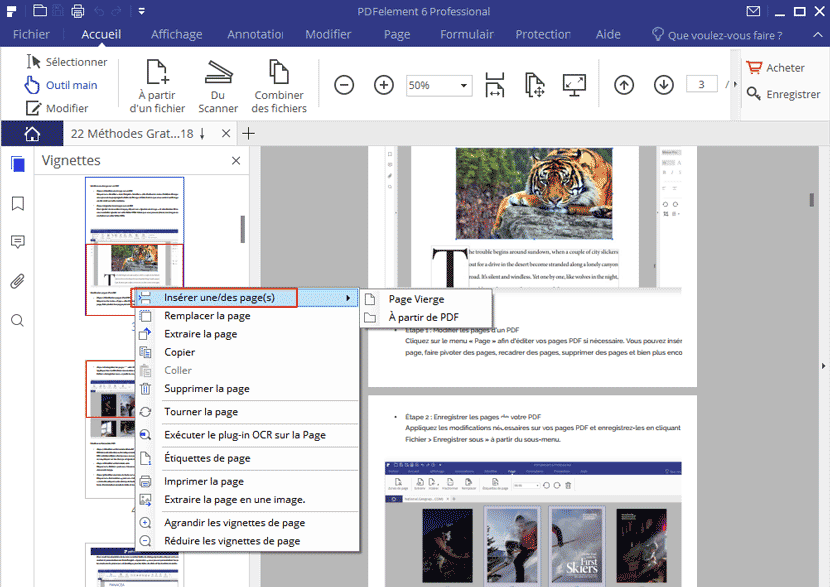
Task: Open the mail envelope icon
Action: click(x=753, y=11)
